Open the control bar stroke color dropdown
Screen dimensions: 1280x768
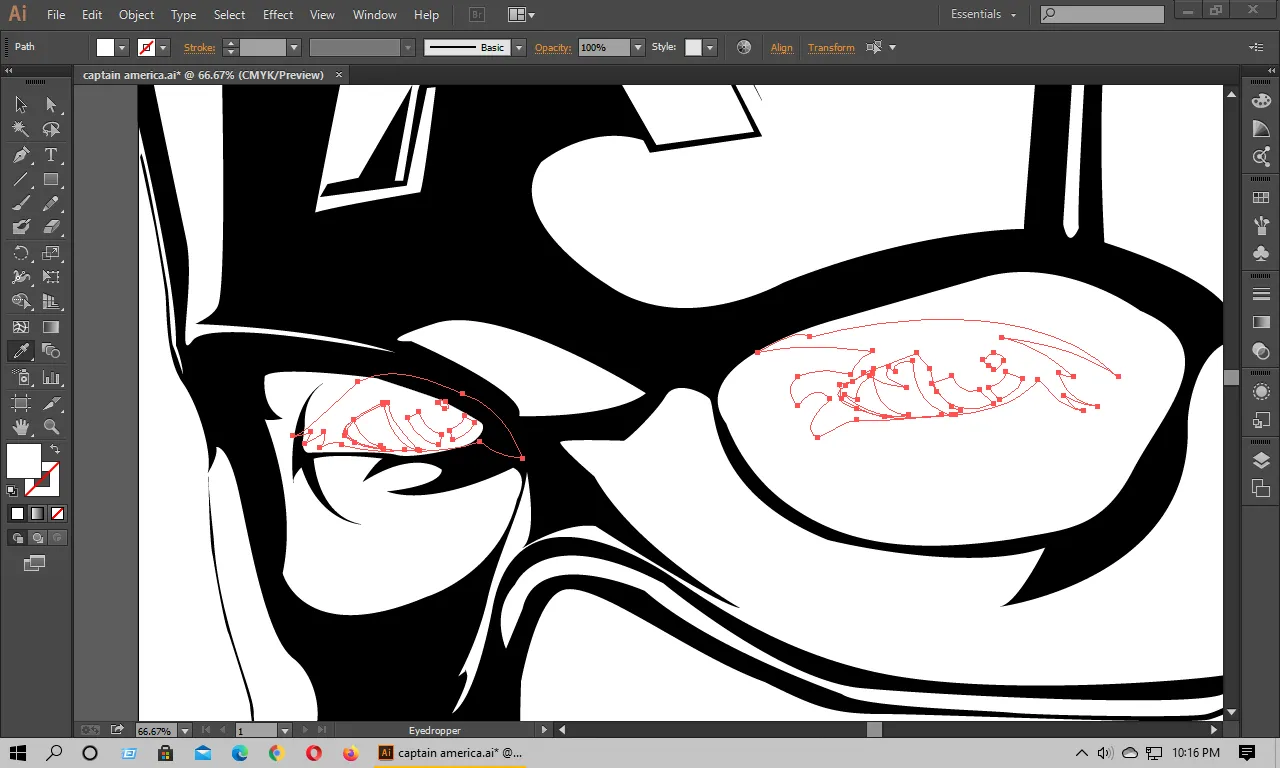164,47
